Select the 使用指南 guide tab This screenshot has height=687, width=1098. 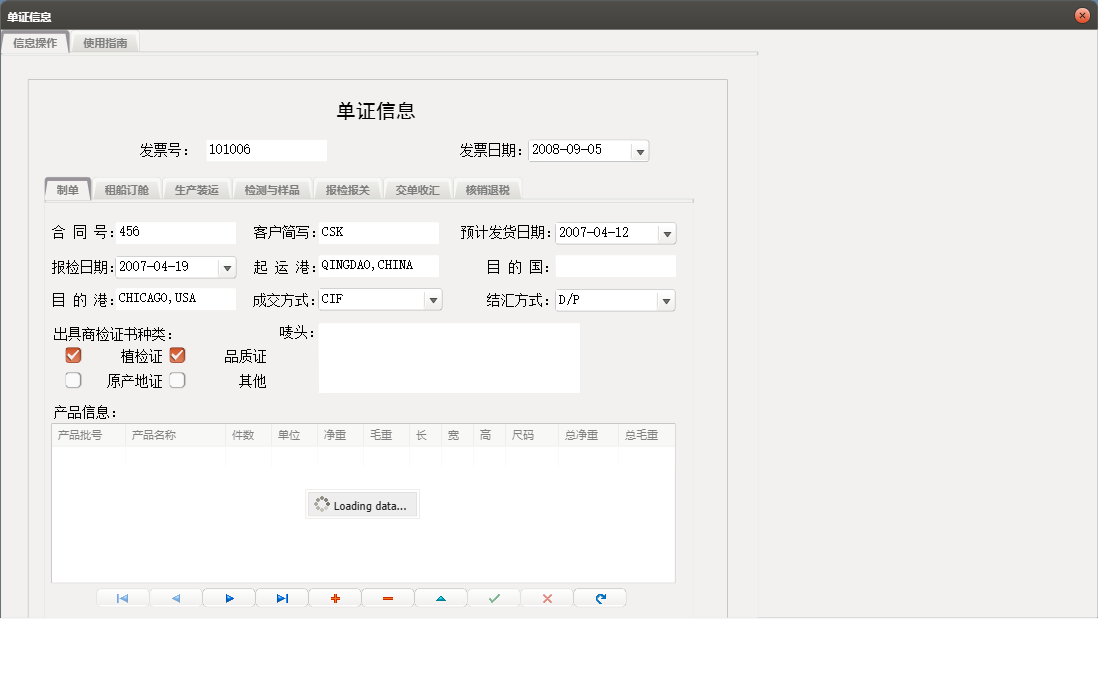tap(105, 43)
